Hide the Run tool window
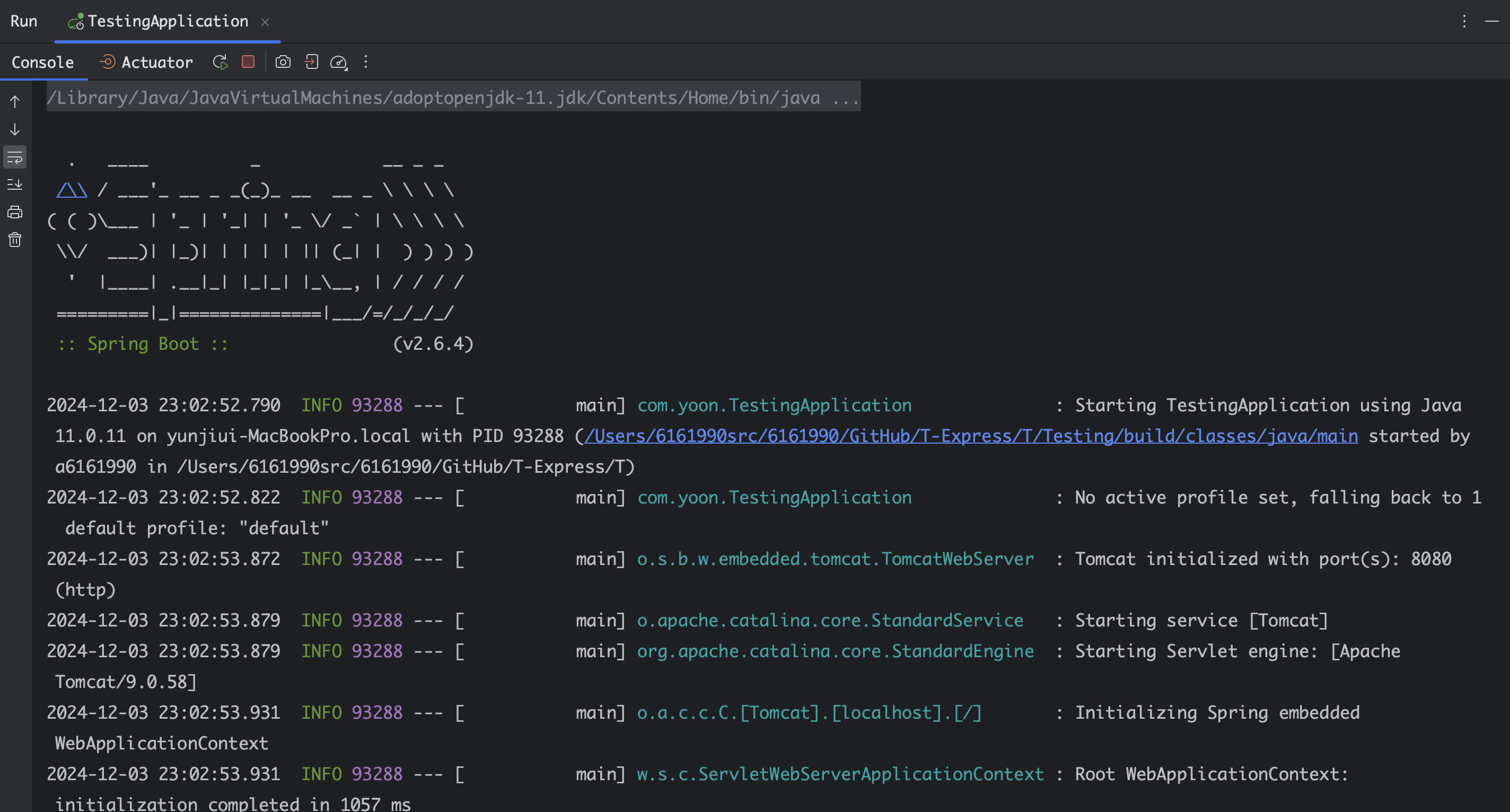The height and width of the screenshot is (812, 1510). (1491, 22)
